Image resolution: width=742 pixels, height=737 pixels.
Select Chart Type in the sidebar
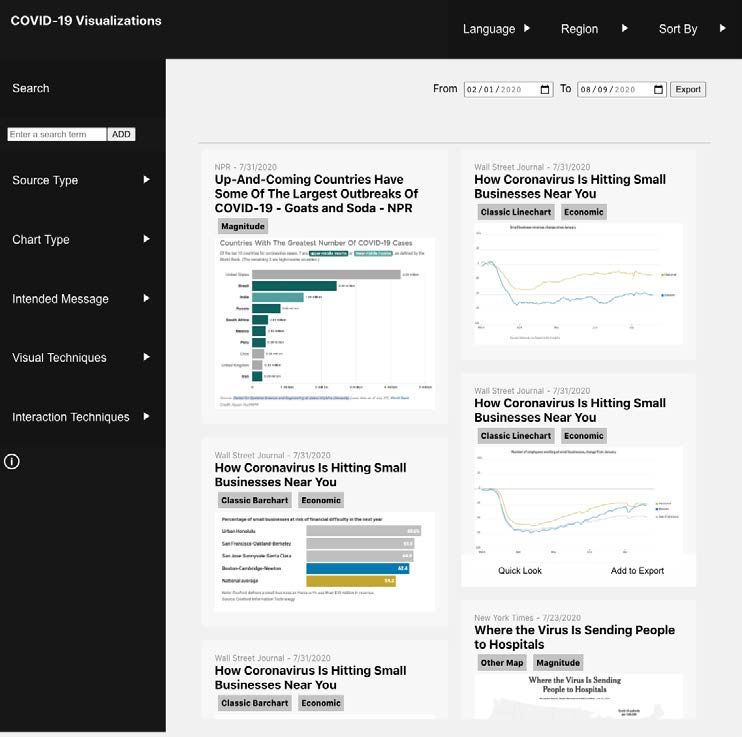pos(41,240)
